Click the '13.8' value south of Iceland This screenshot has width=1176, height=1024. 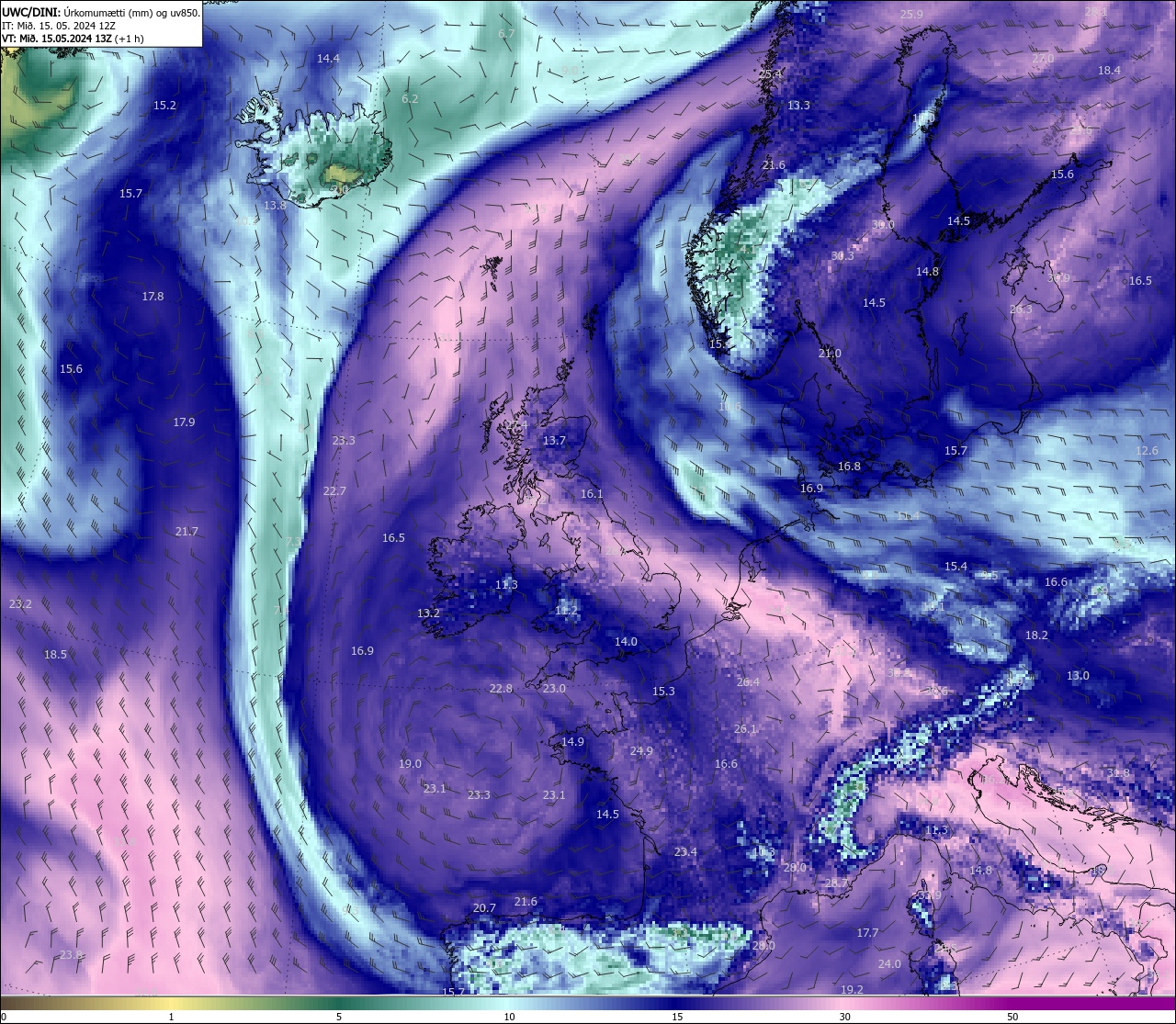point(275,205)
